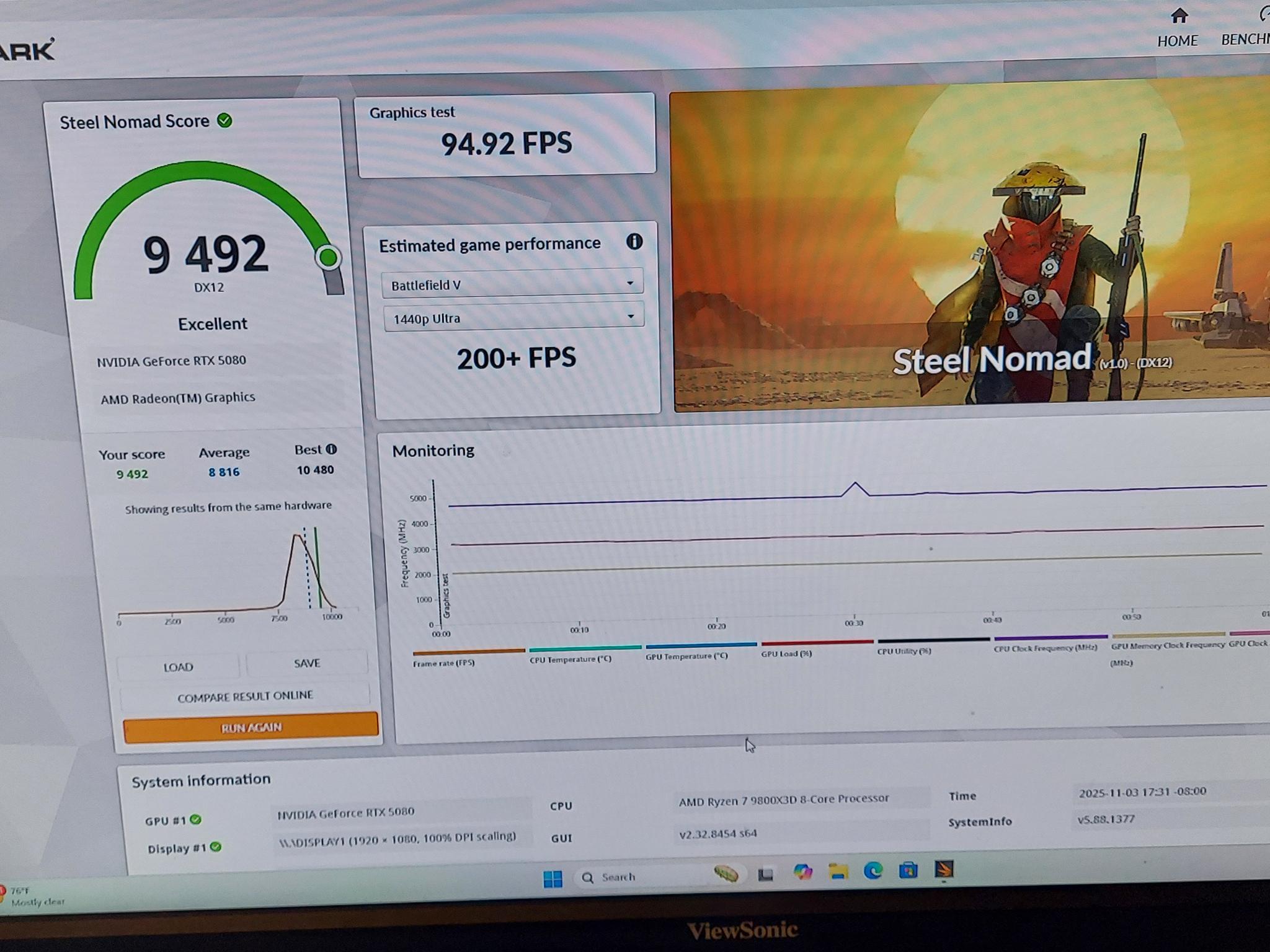Click the green checkmark beside Steel Nomad Score
The height and width of the screenshot is (952, 1270).
point(224,121)
